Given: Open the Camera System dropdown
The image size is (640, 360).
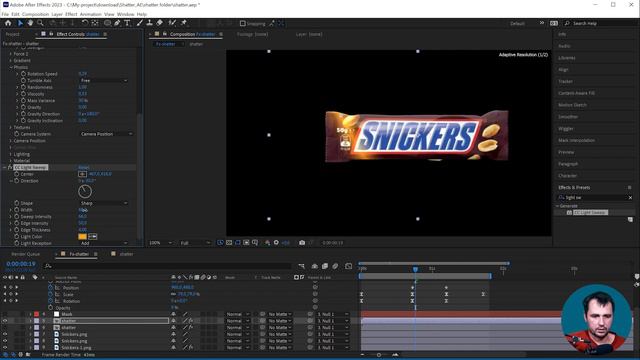Looking at the screenshot, I should tap(106, 134).
